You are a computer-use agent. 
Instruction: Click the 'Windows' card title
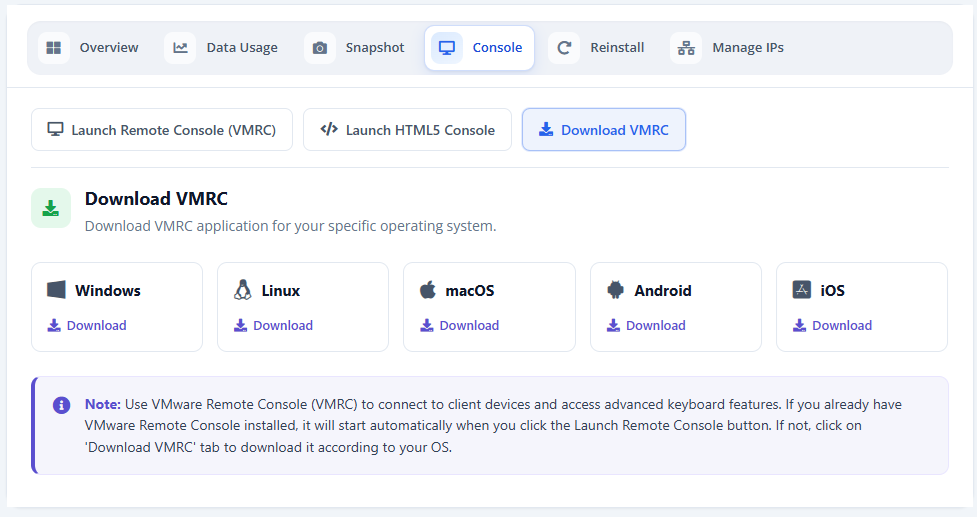coord(108,291)
